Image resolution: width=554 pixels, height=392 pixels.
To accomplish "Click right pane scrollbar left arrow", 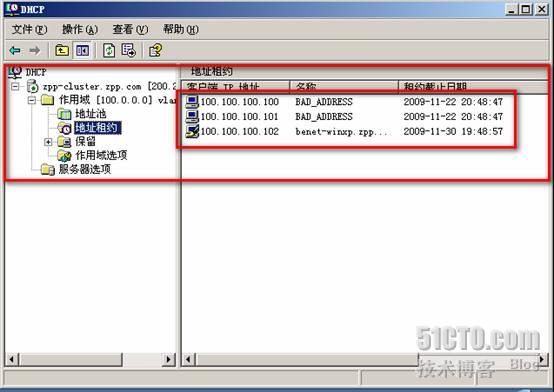I will (188, 360).
